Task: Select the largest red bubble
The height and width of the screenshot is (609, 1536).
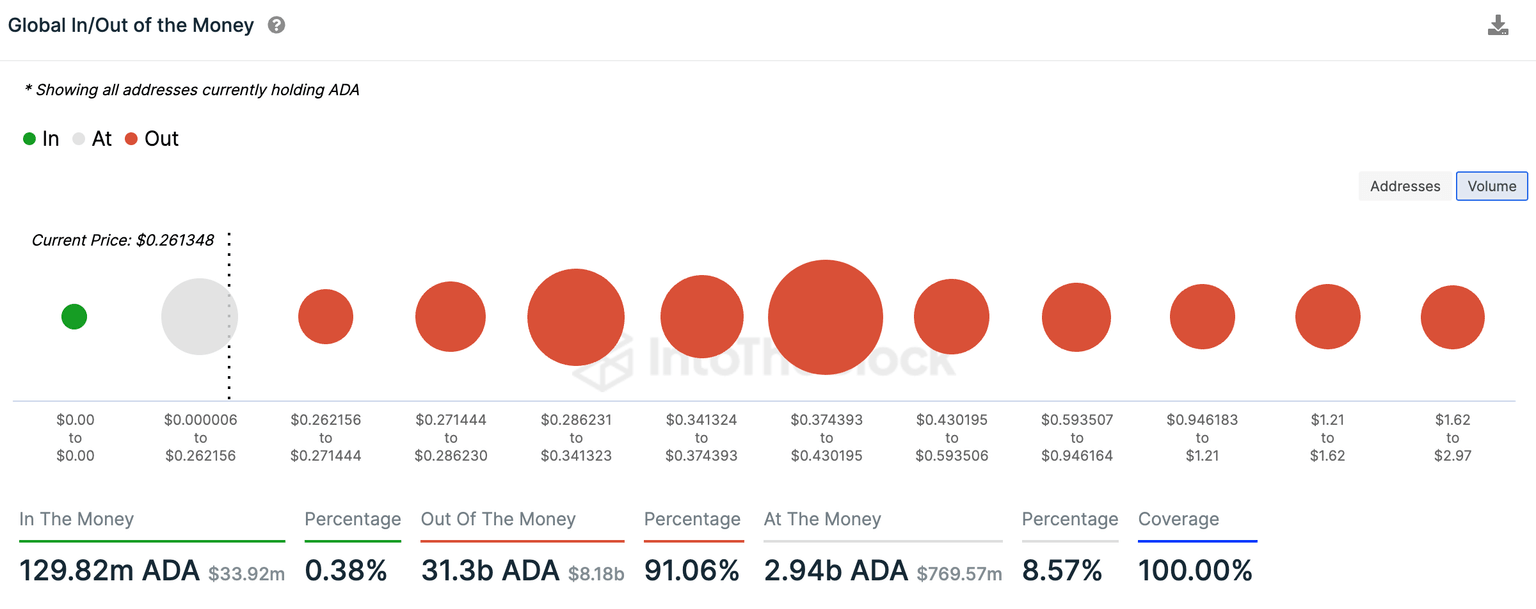Action: tap(825, 317)
